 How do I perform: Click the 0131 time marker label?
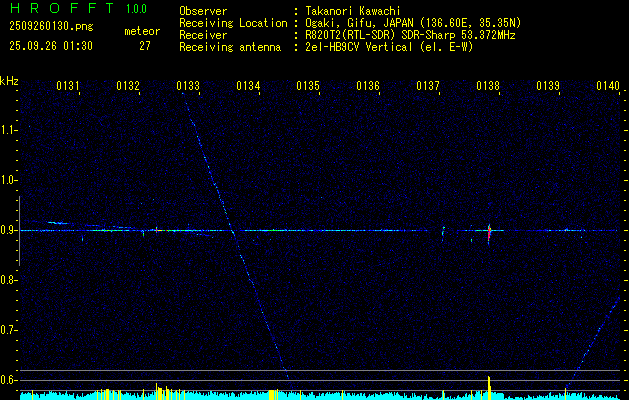67,86
